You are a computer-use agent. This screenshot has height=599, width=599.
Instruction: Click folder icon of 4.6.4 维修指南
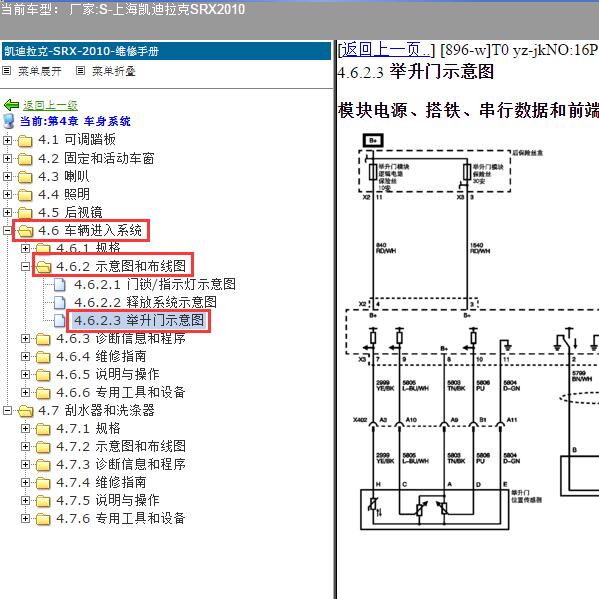[x=43, y=356]
